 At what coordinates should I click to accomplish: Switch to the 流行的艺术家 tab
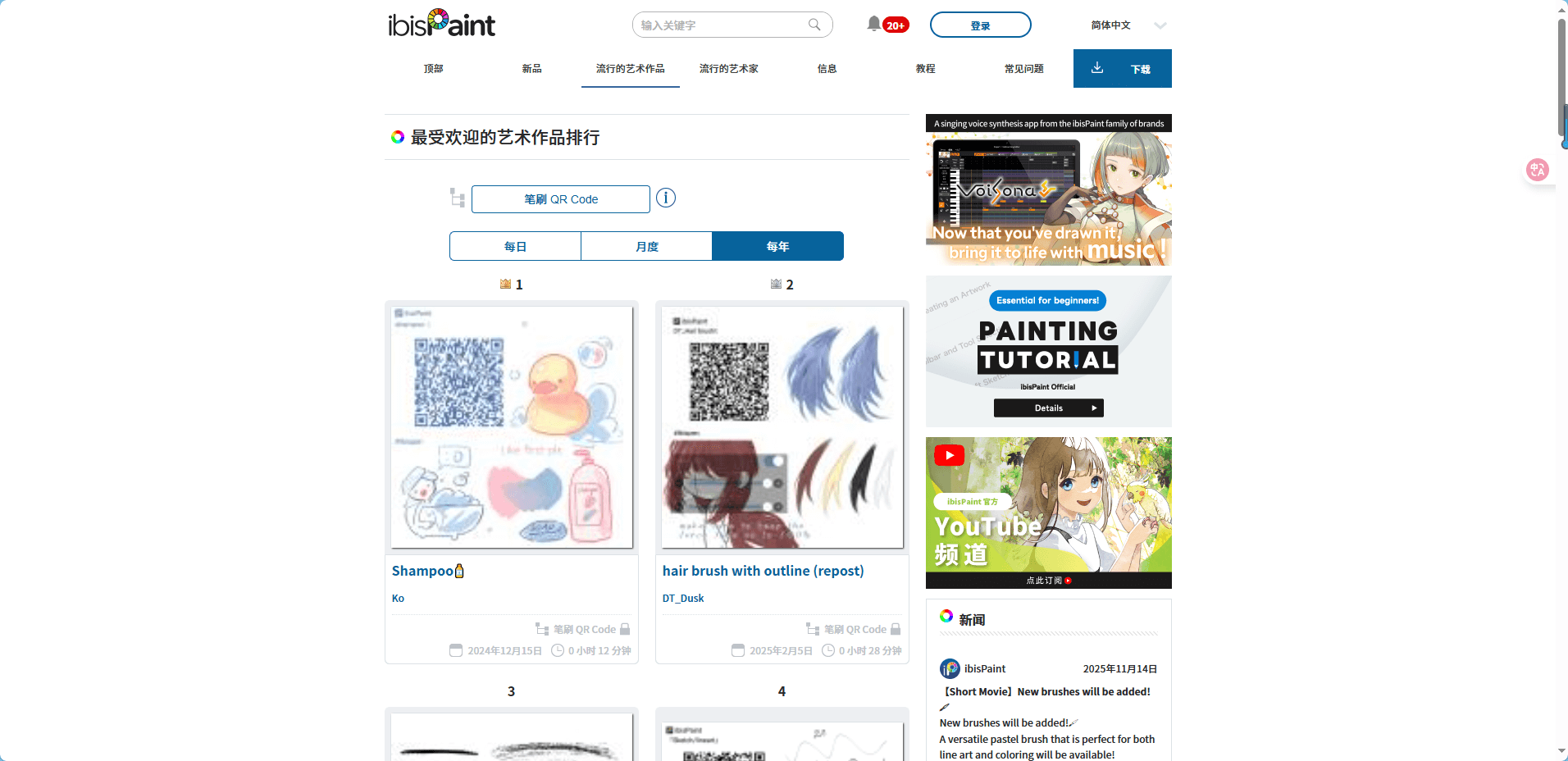click(x=728, y=69)
